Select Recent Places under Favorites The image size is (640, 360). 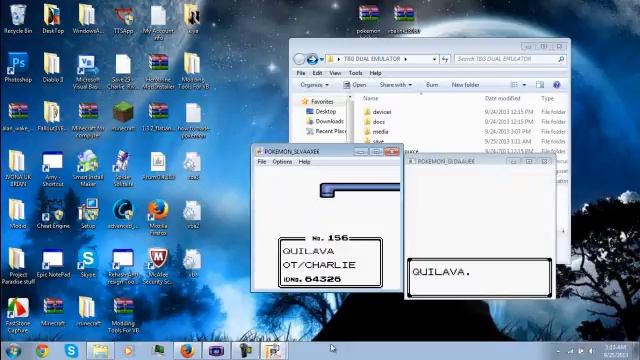pyautogui.click(x=326, y=131)
